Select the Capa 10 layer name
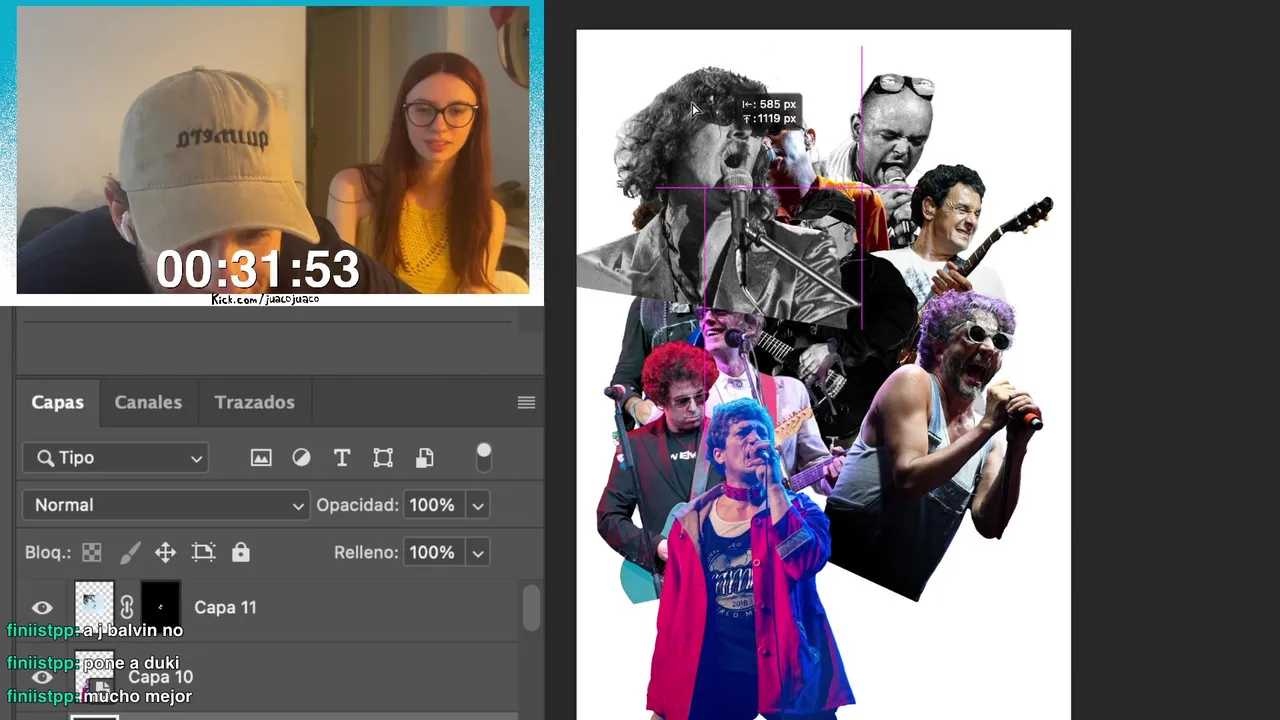 [x=161, y=678]
